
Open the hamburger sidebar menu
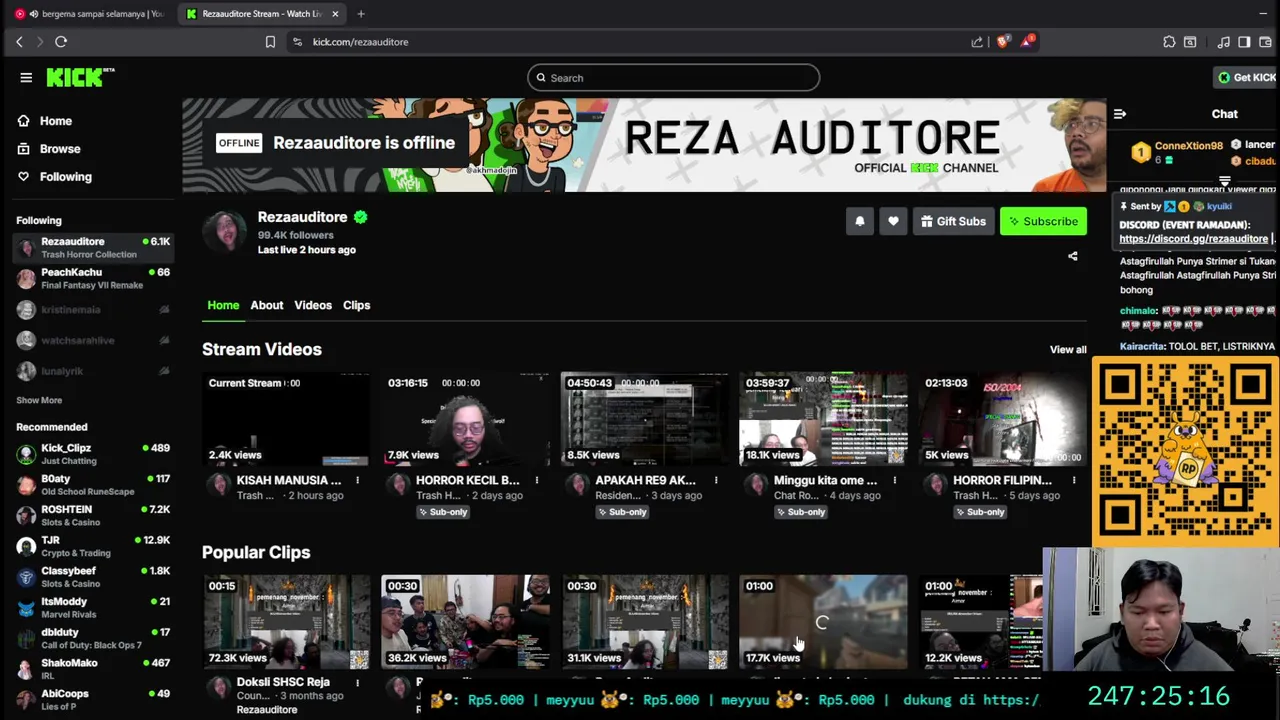click(x=26, y=77)
